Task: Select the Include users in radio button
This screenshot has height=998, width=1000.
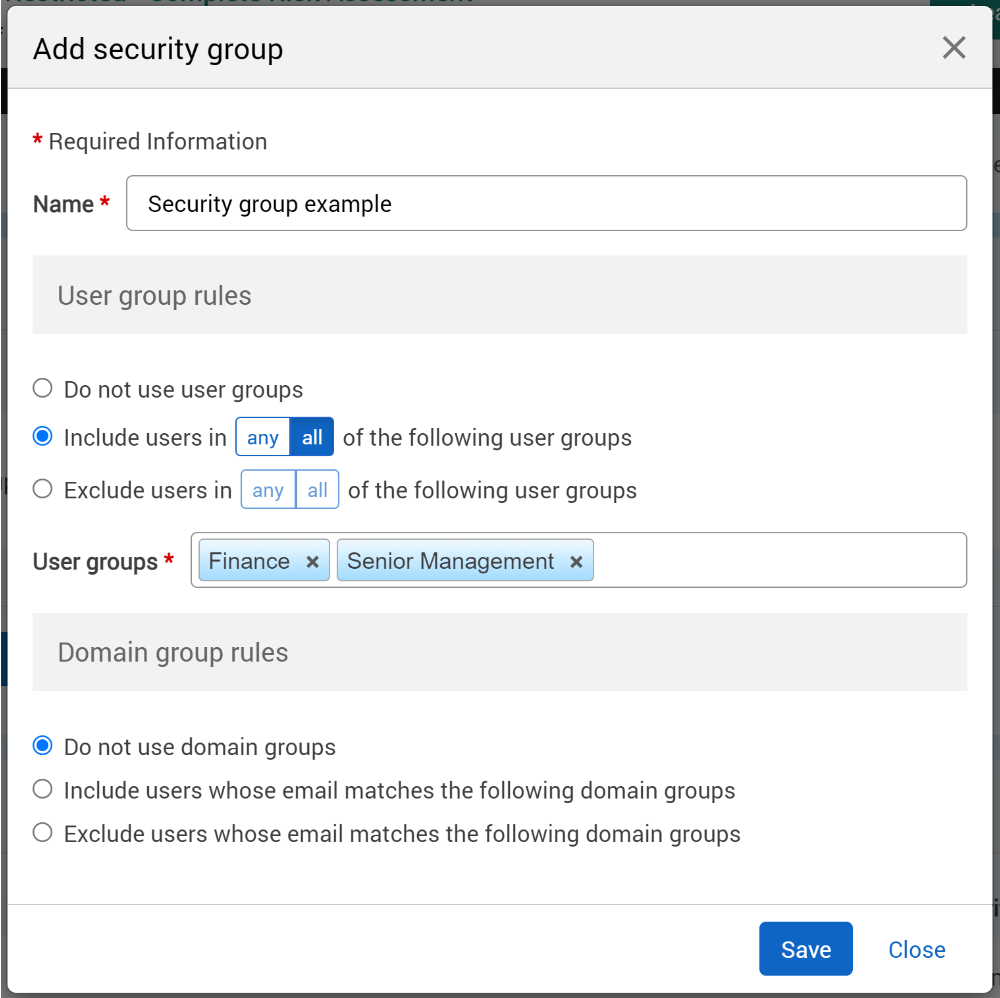Action: pyautogui.click(x=43, y=437)
